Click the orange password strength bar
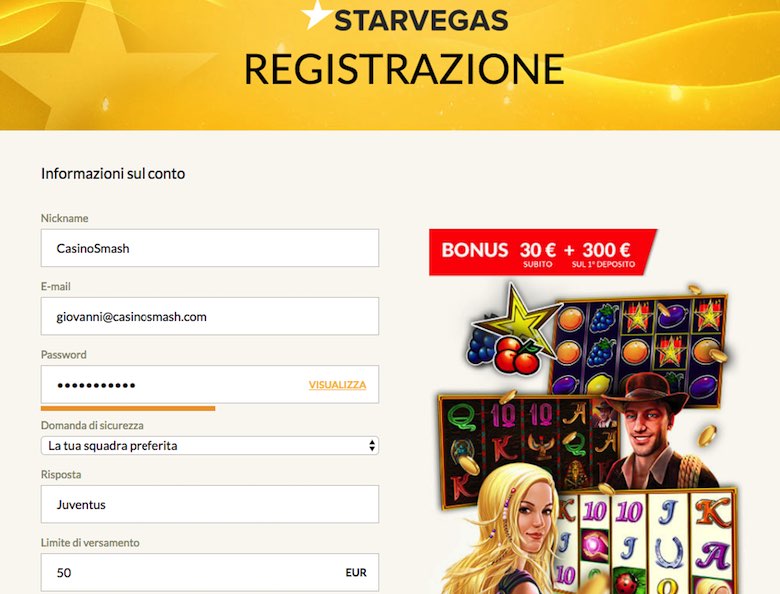 [128, 408]
